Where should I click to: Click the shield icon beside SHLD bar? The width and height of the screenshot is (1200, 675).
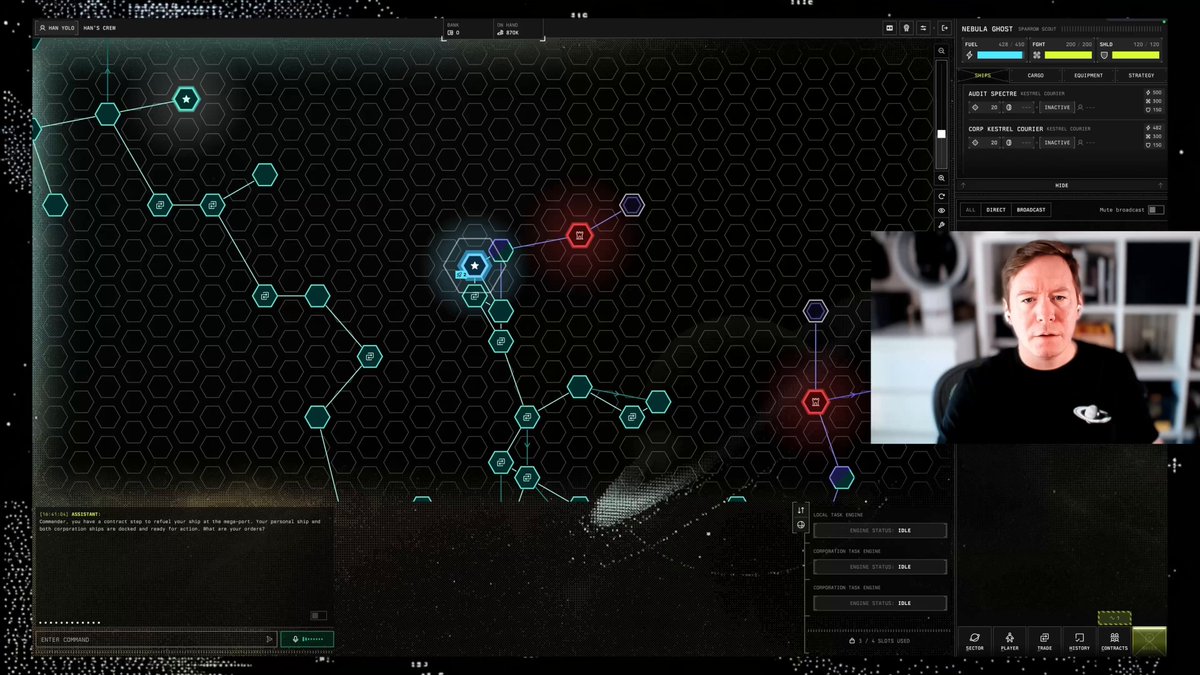click(x=1104, y=55)
